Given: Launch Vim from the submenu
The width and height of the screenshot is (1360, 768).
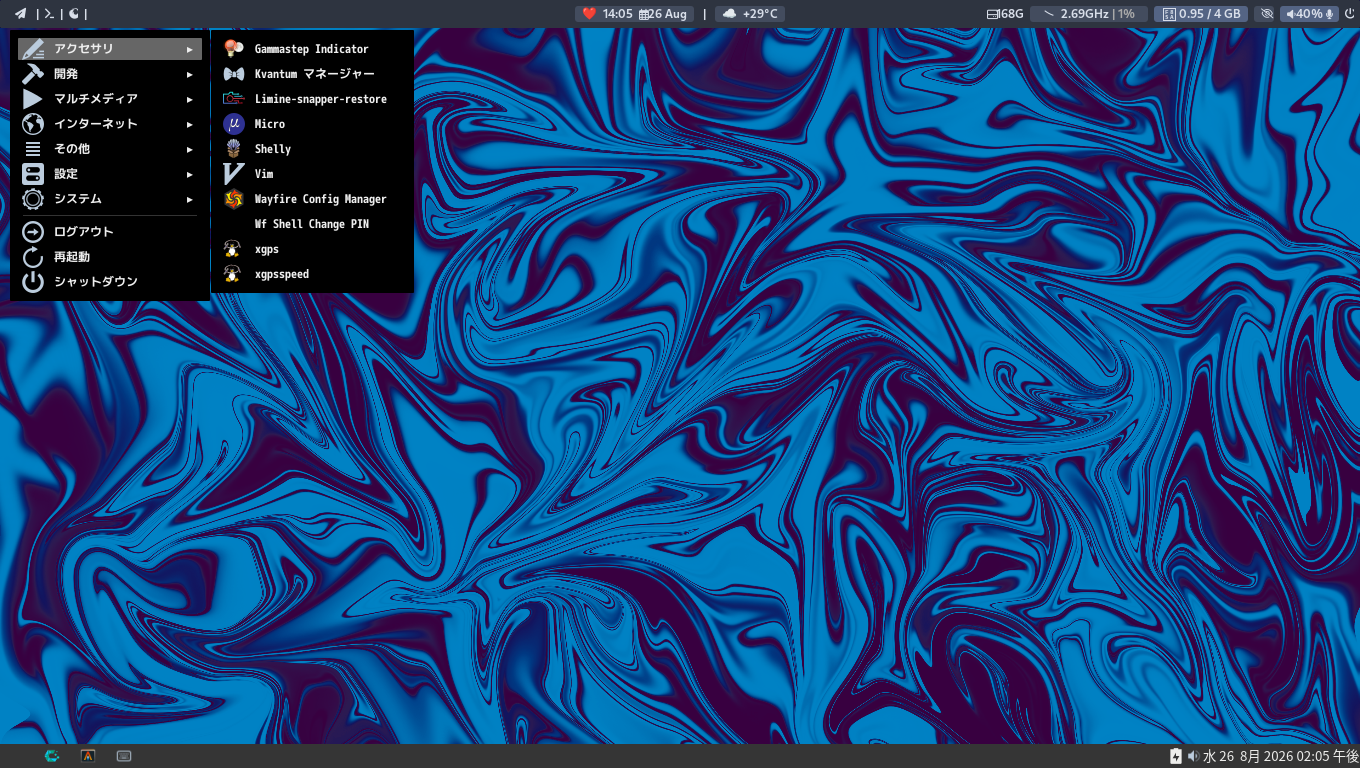Looking at the screenshot, I should click(x=312, y=174).
